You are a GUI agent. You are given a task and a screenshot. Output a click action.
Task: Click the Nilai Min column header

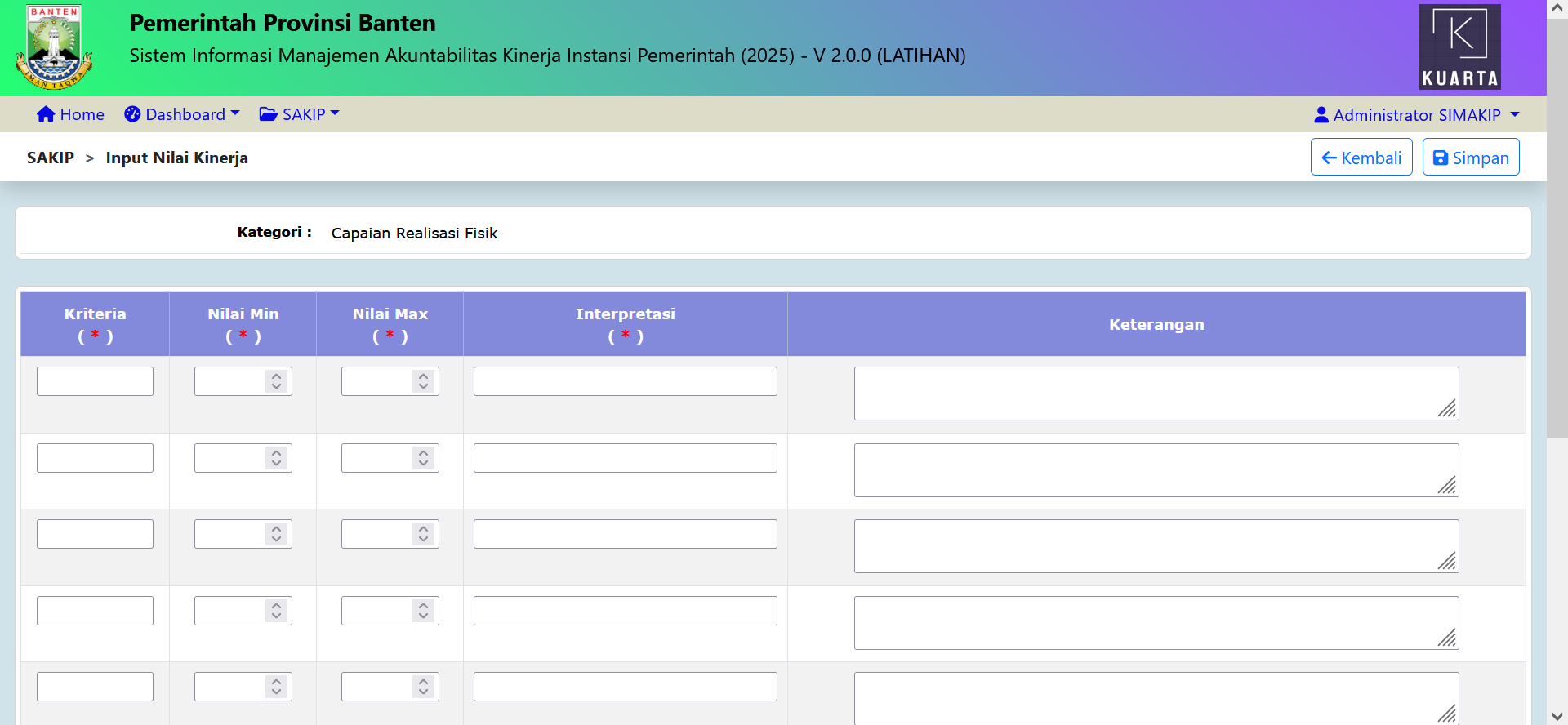243,324
